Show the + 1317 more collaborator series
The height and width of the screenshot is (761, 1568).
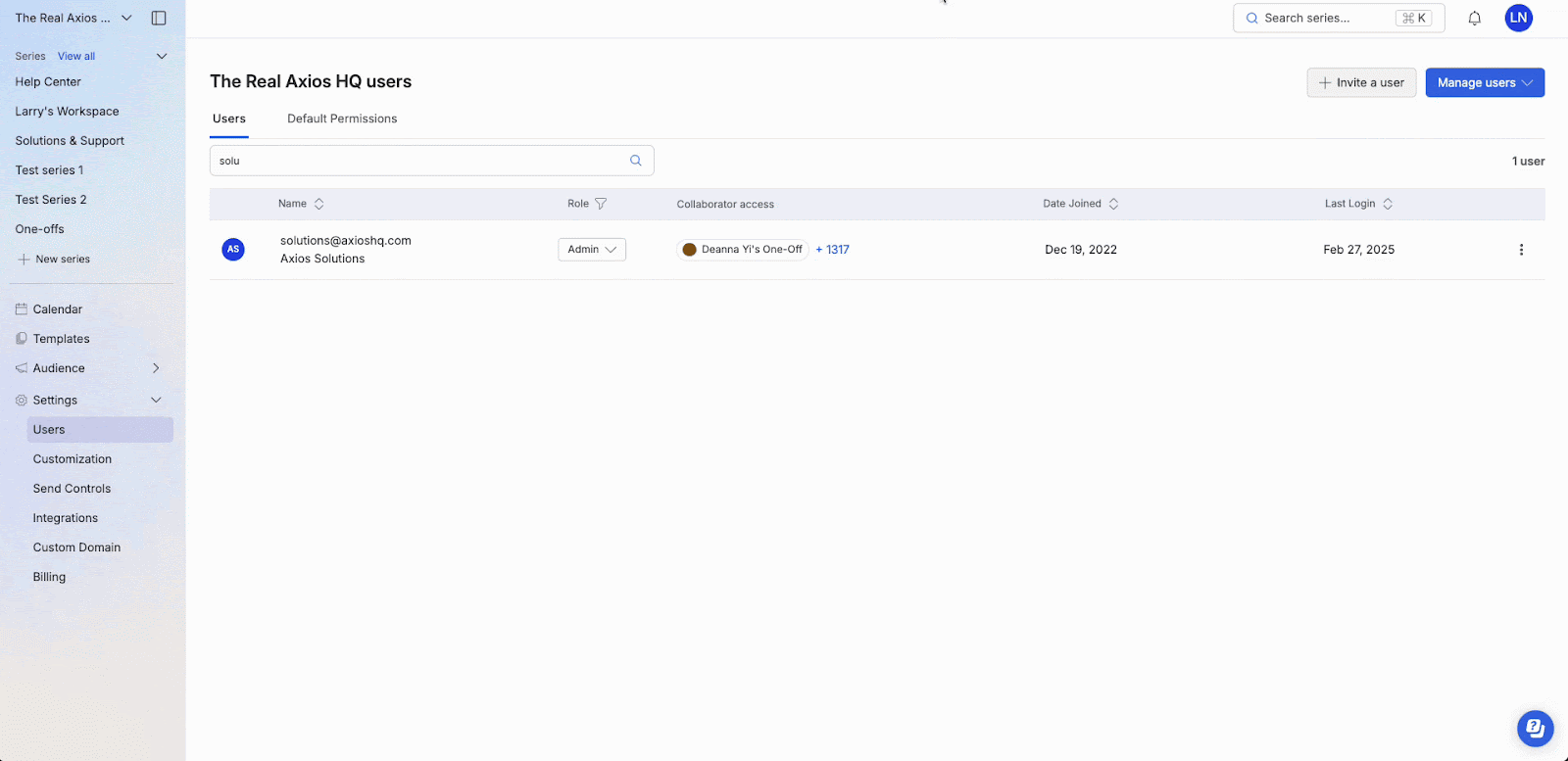[832, 250]
